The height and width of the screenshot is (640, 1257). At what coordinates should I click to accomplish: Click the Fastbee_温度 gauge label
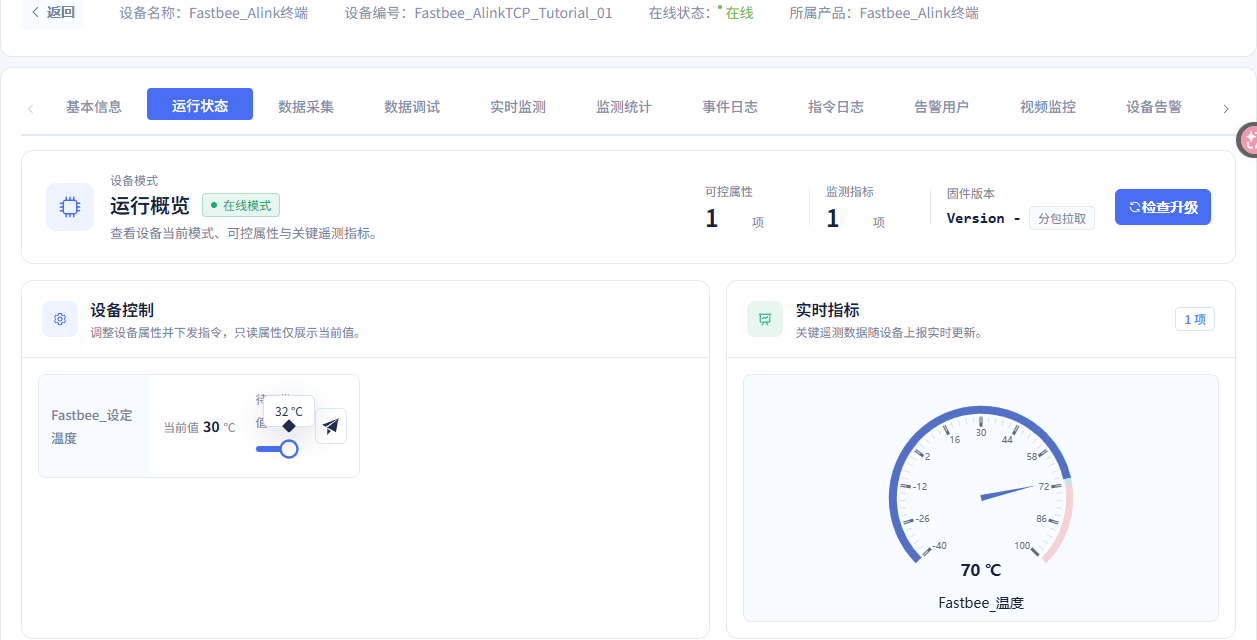(981, 603)
